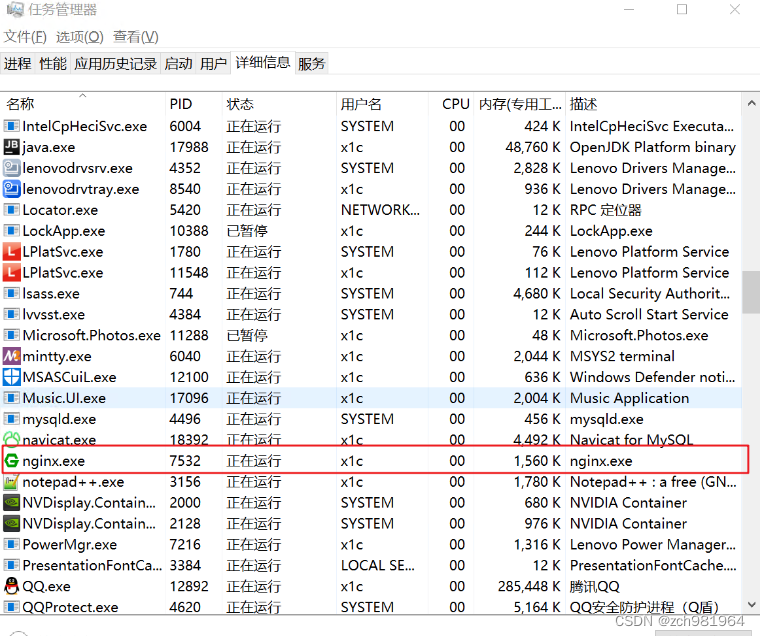
Task: Click the QQ.exe penguin icon
Action: (x=11, y=586)
